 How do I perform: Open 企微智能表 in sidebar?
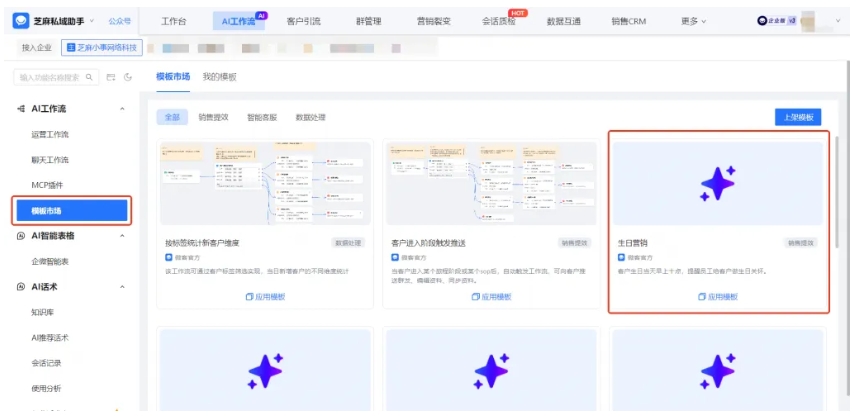tap(50, 261)
